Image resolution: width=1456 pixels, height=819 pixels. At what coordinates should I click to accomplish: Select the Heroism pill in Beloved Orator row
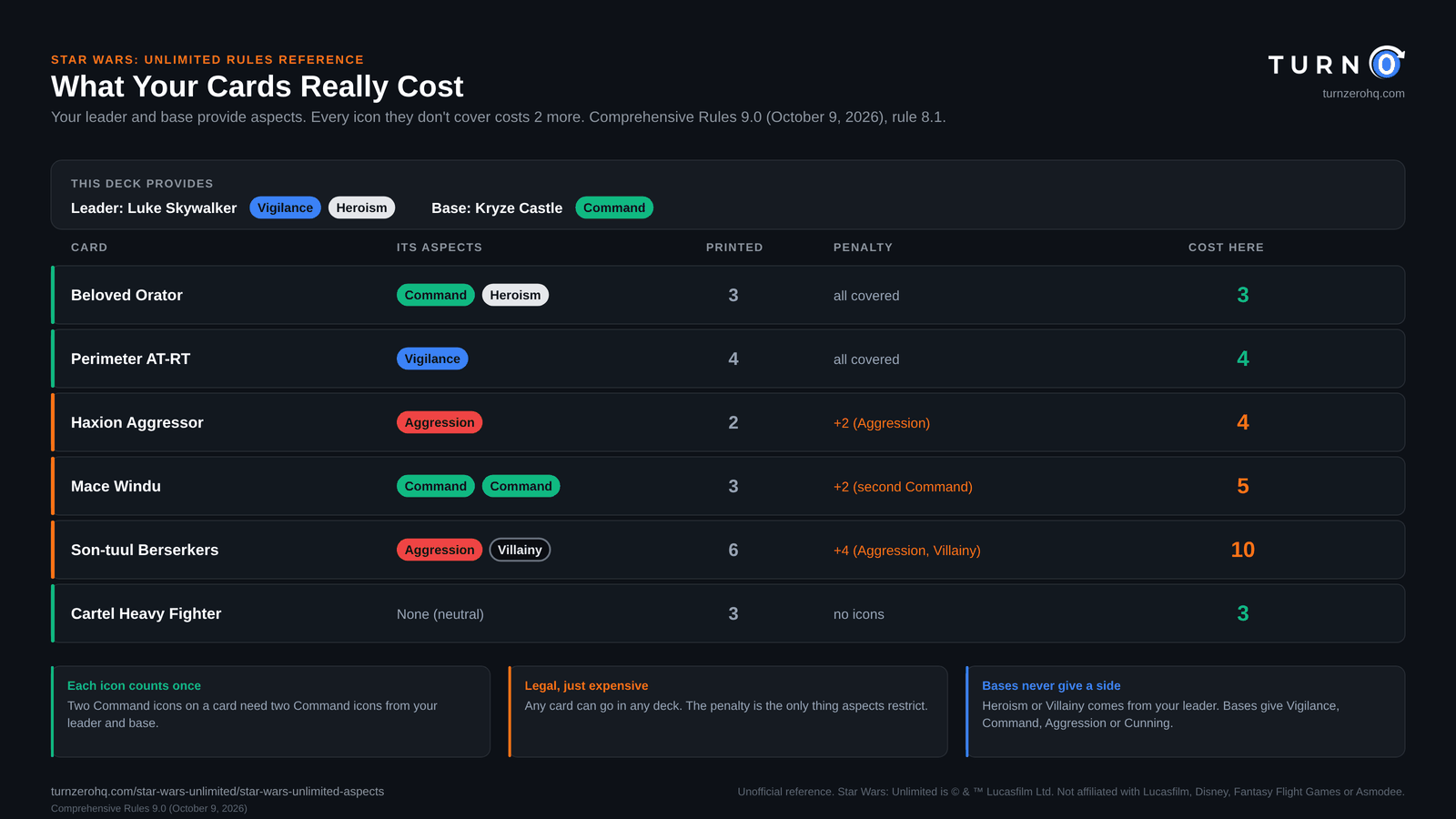pos(515,295)
